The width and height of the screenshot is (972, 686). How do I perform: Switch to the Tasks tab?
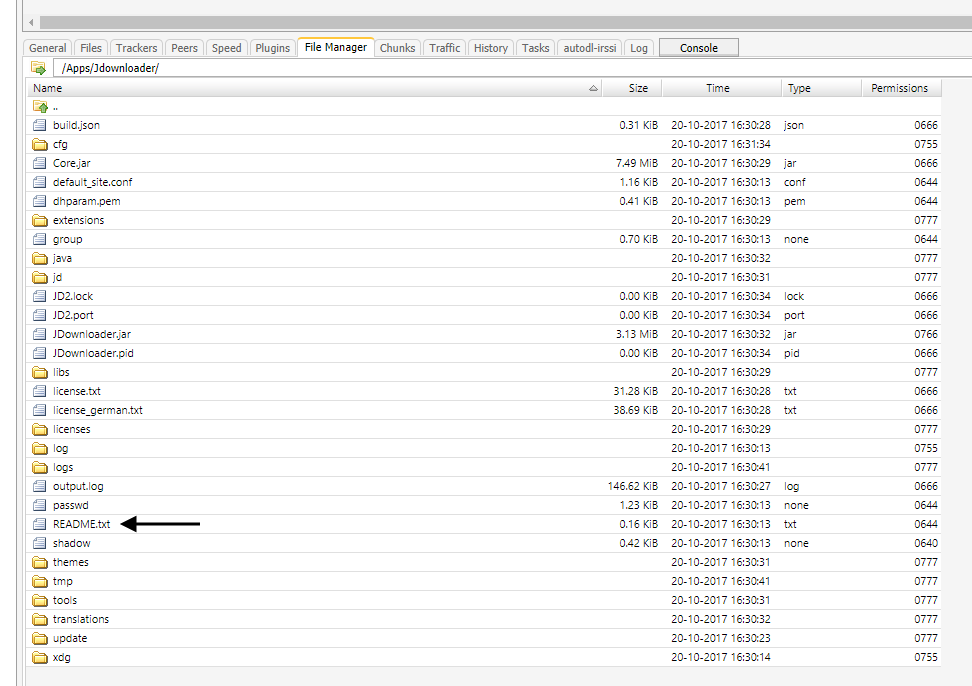(535, 48)
